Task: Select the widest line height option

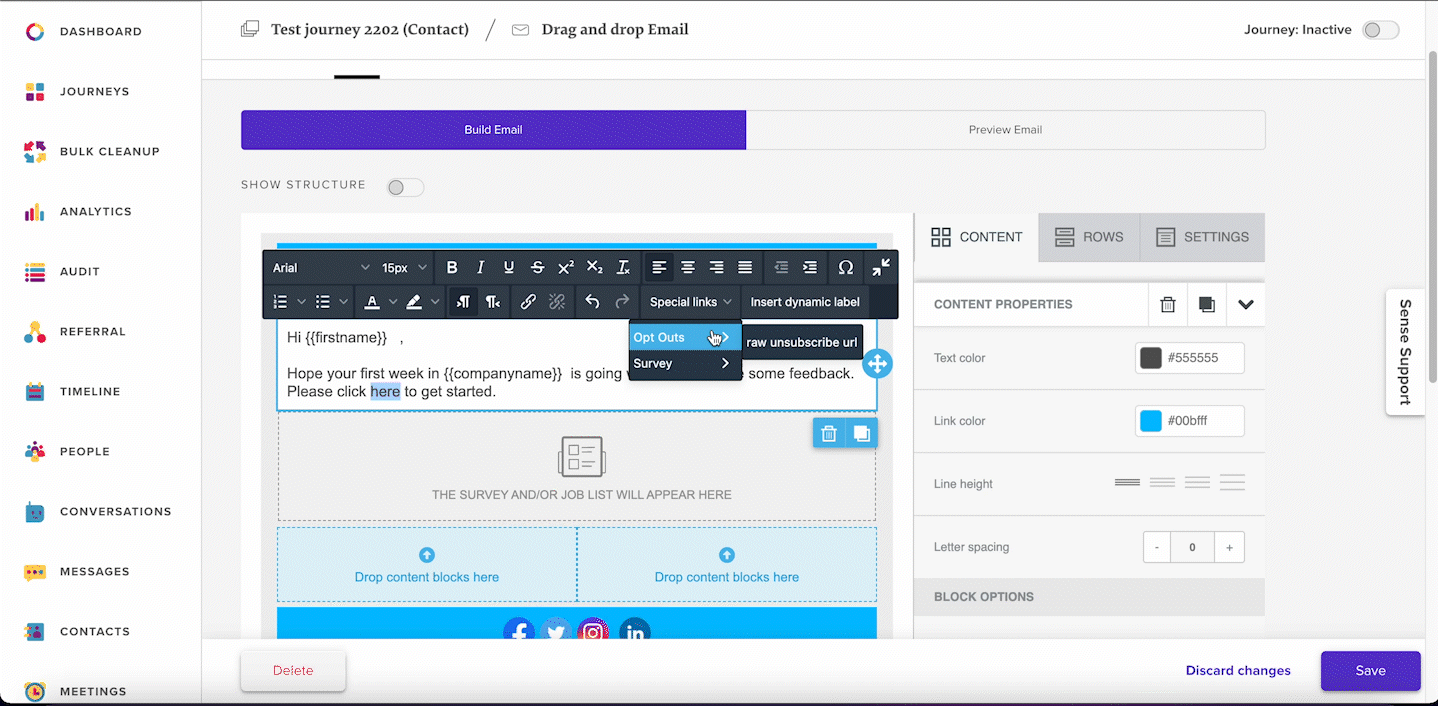Action: click(x=1232, y=483)
